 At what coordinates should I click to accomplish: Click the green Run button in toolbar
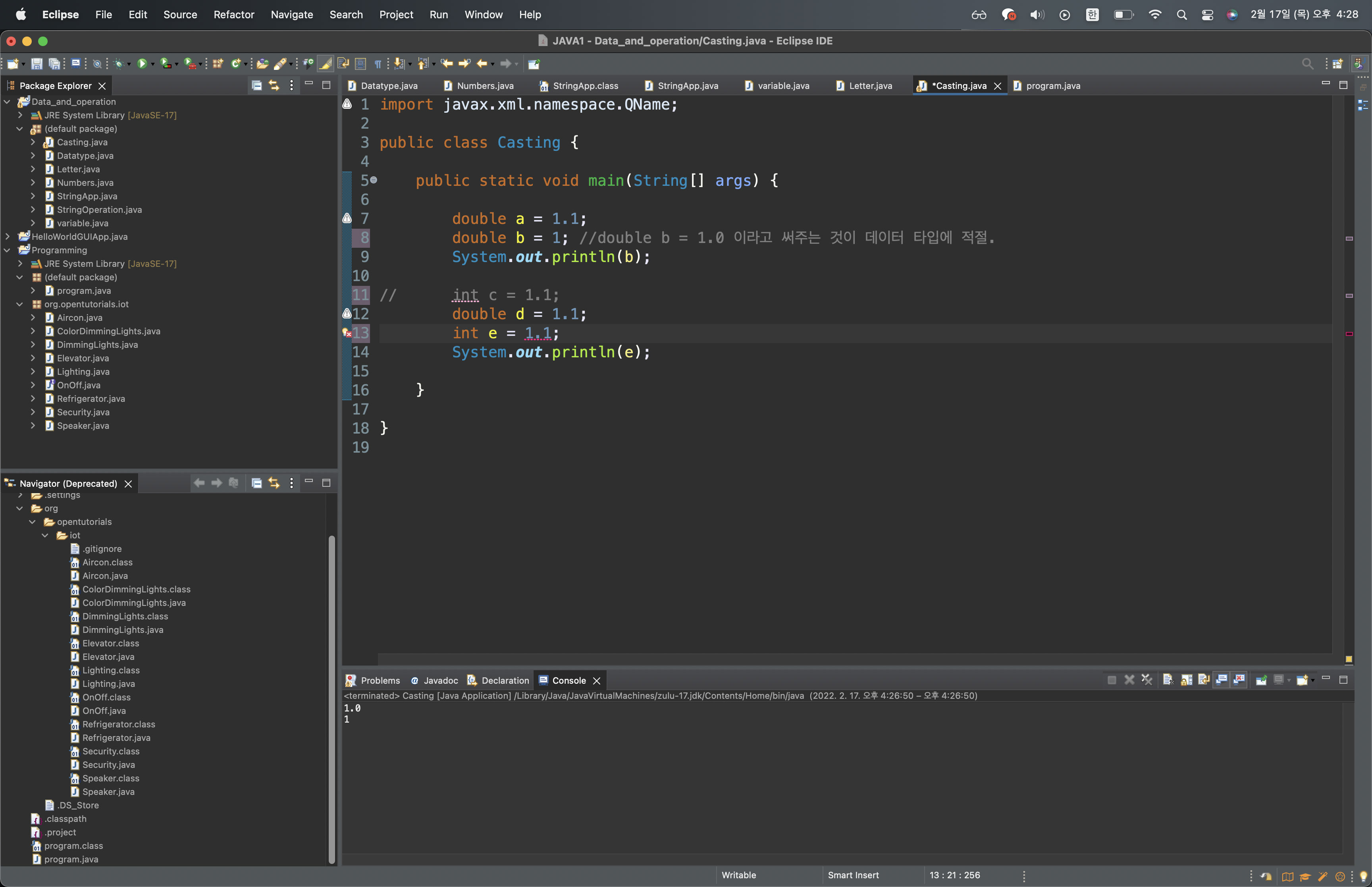142,64
